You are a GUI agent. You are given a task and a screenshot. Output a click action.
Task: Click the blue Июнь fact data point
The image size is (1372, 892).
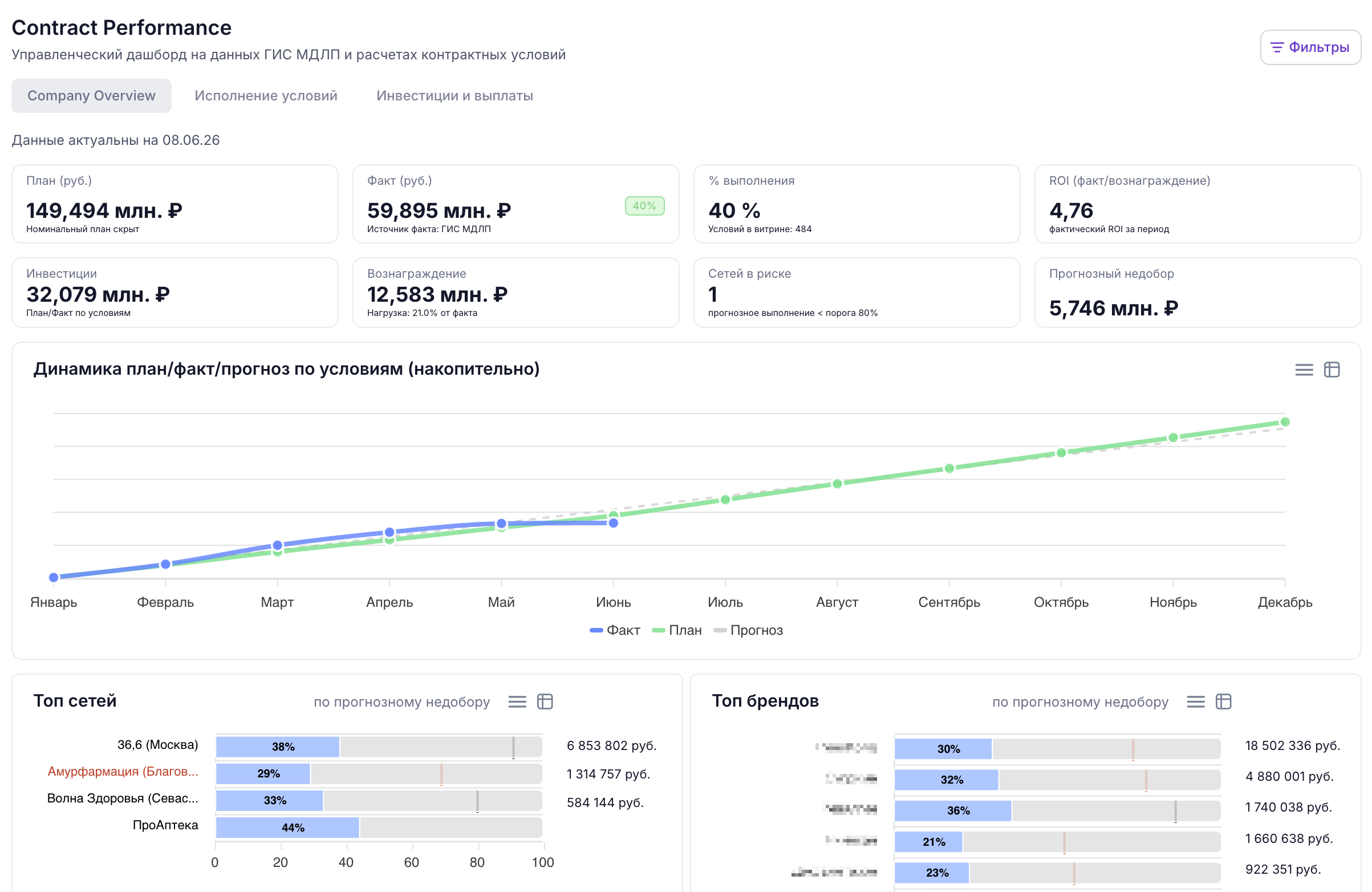tap(614, 523)
